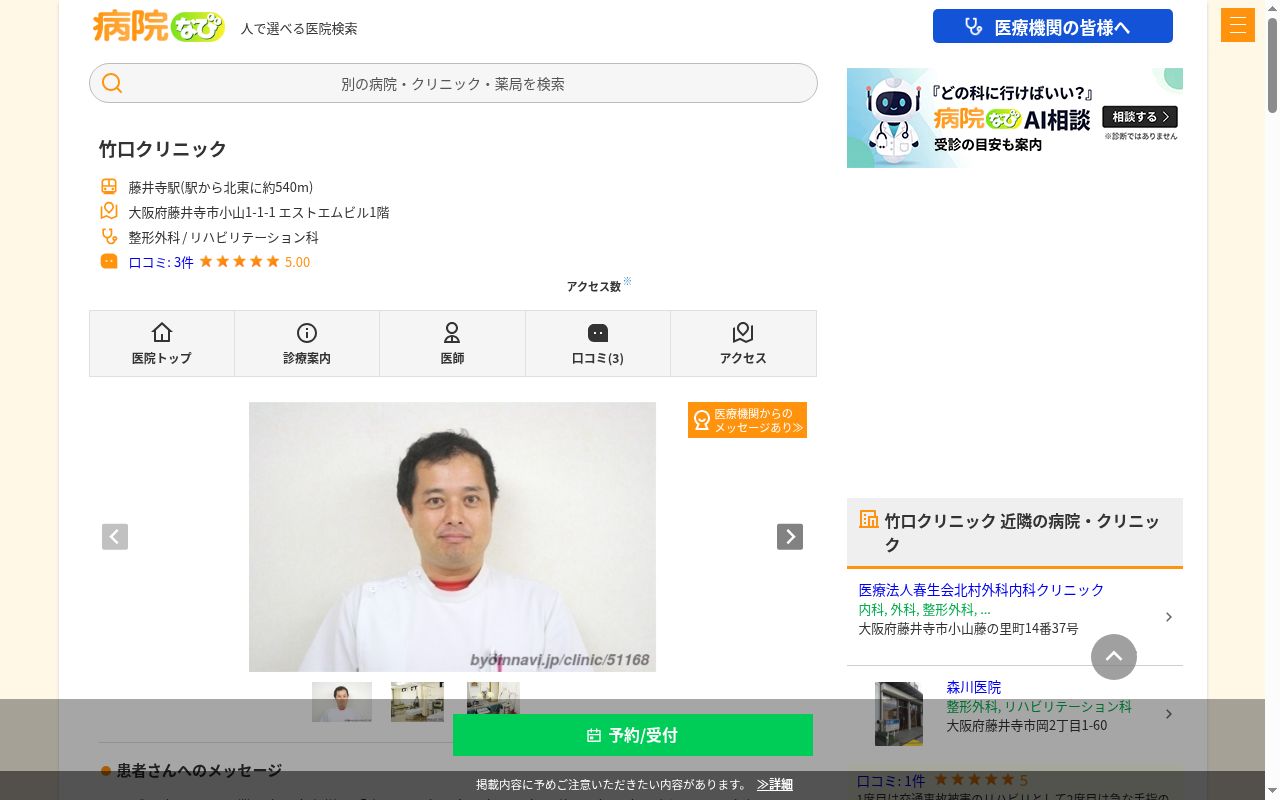Viewport: 1280px width, 800px height.
Task: Select the doctor portrait thumbnail
Action: (x=342, y=702)
